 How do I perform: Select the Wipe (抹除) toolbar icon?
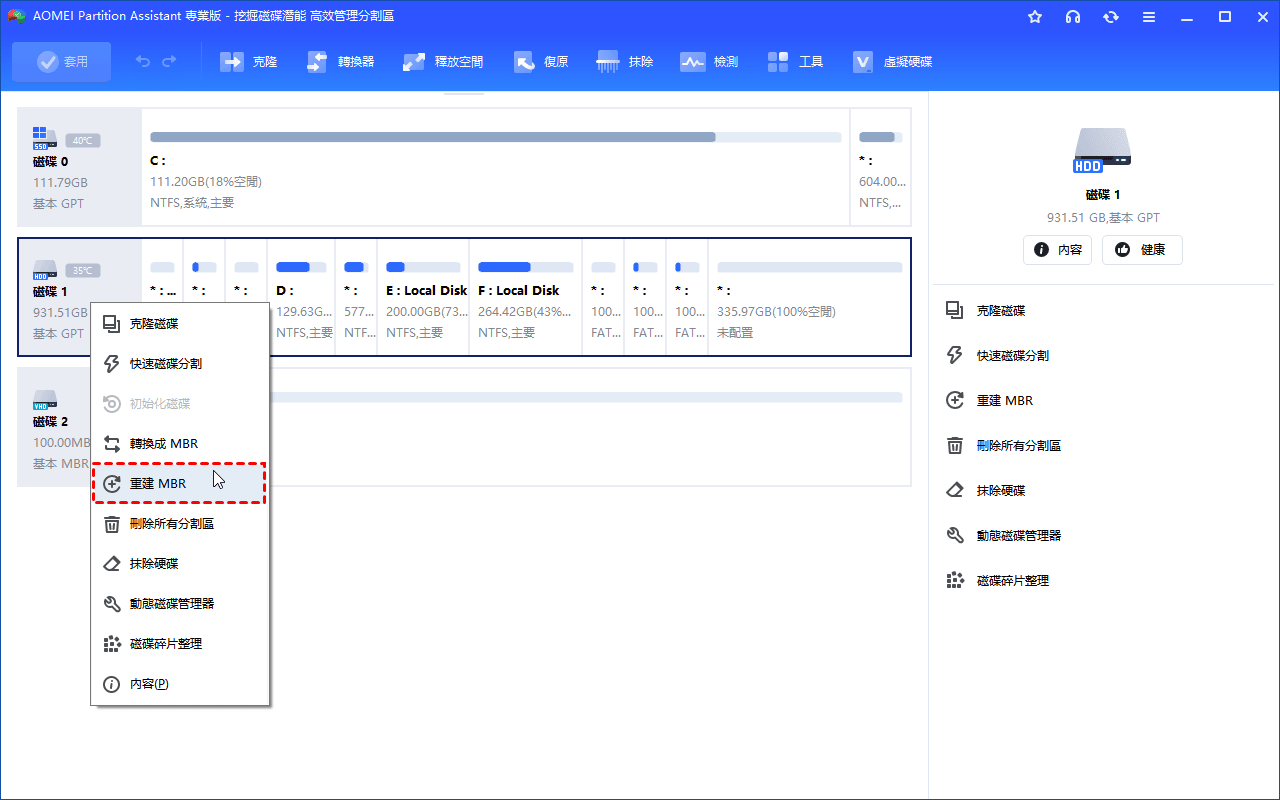pos(608,62)
